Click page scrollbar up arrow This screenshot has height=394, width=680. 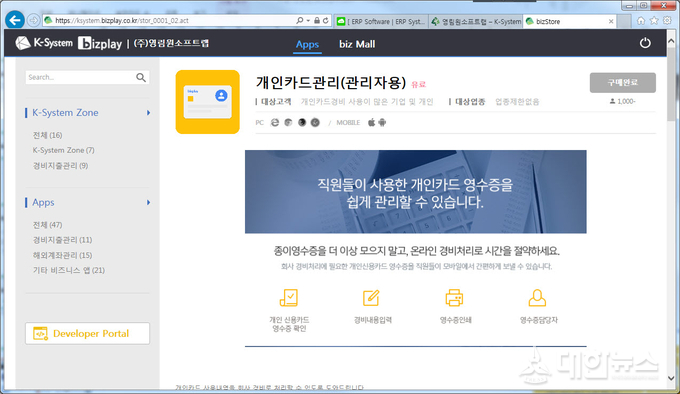671,41
